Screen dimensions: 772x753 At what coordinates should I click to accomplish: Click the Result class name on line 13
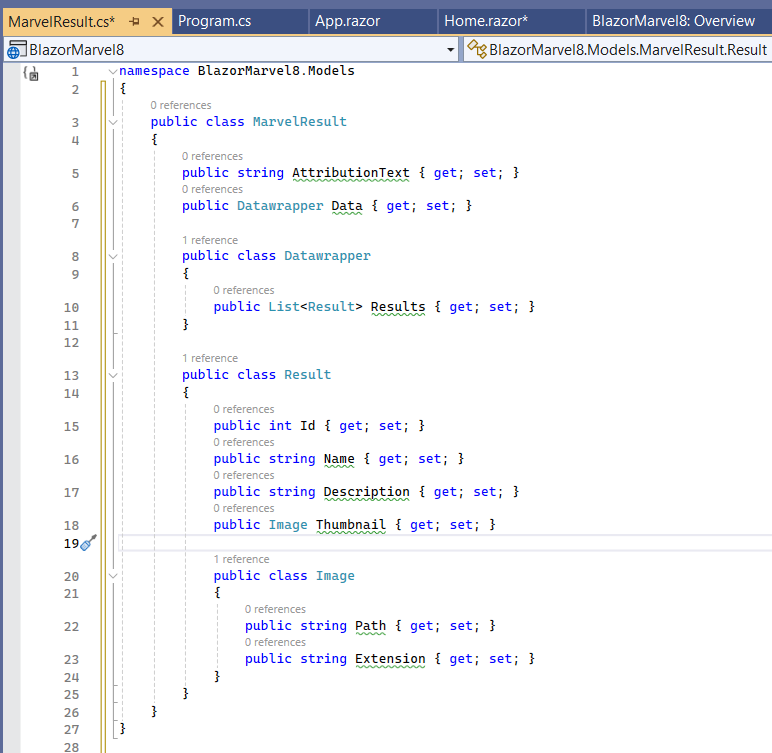coord(308,375)
